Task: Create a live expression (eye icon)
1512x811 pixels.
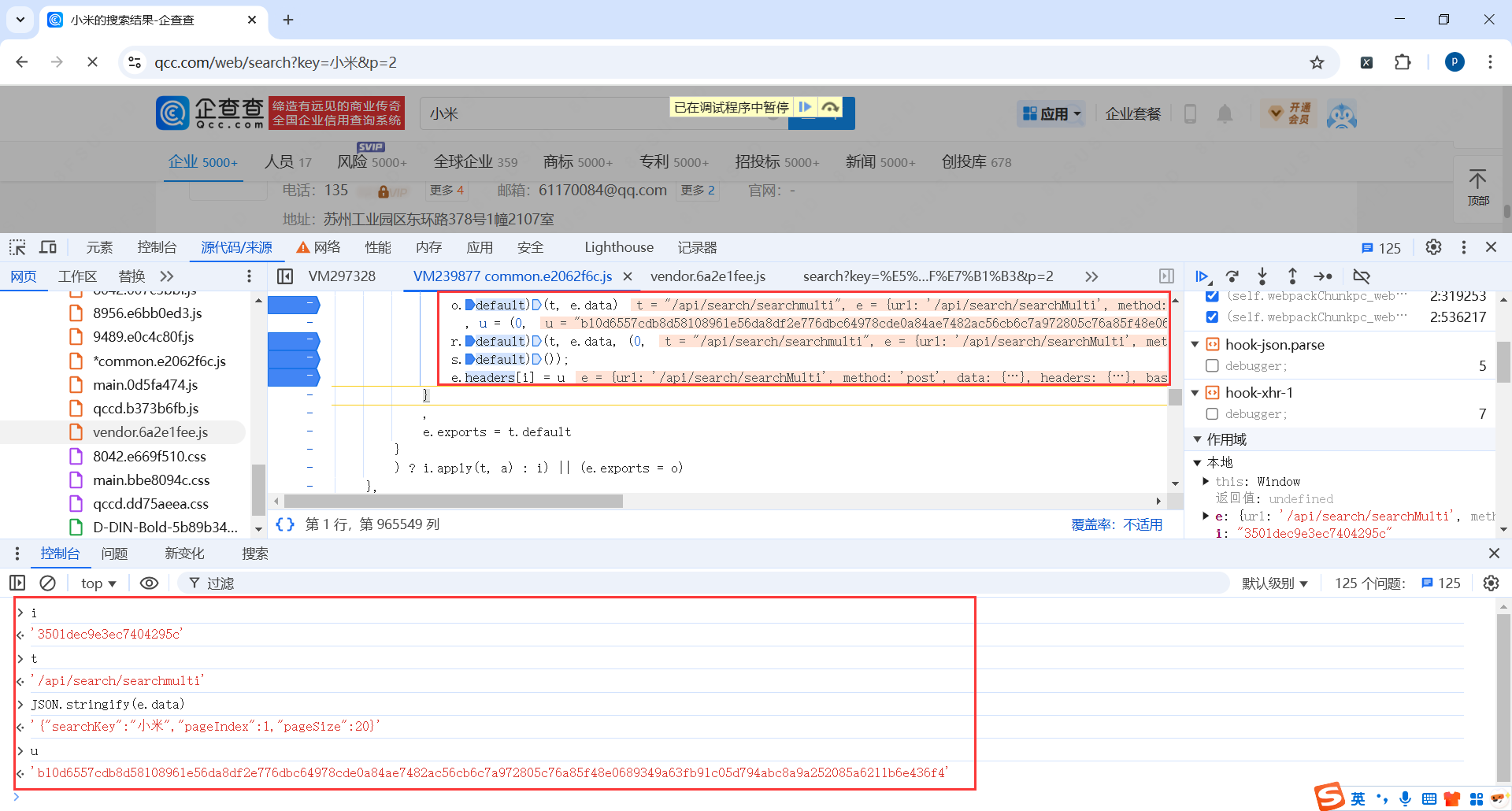Action: (x=149, y=583)
